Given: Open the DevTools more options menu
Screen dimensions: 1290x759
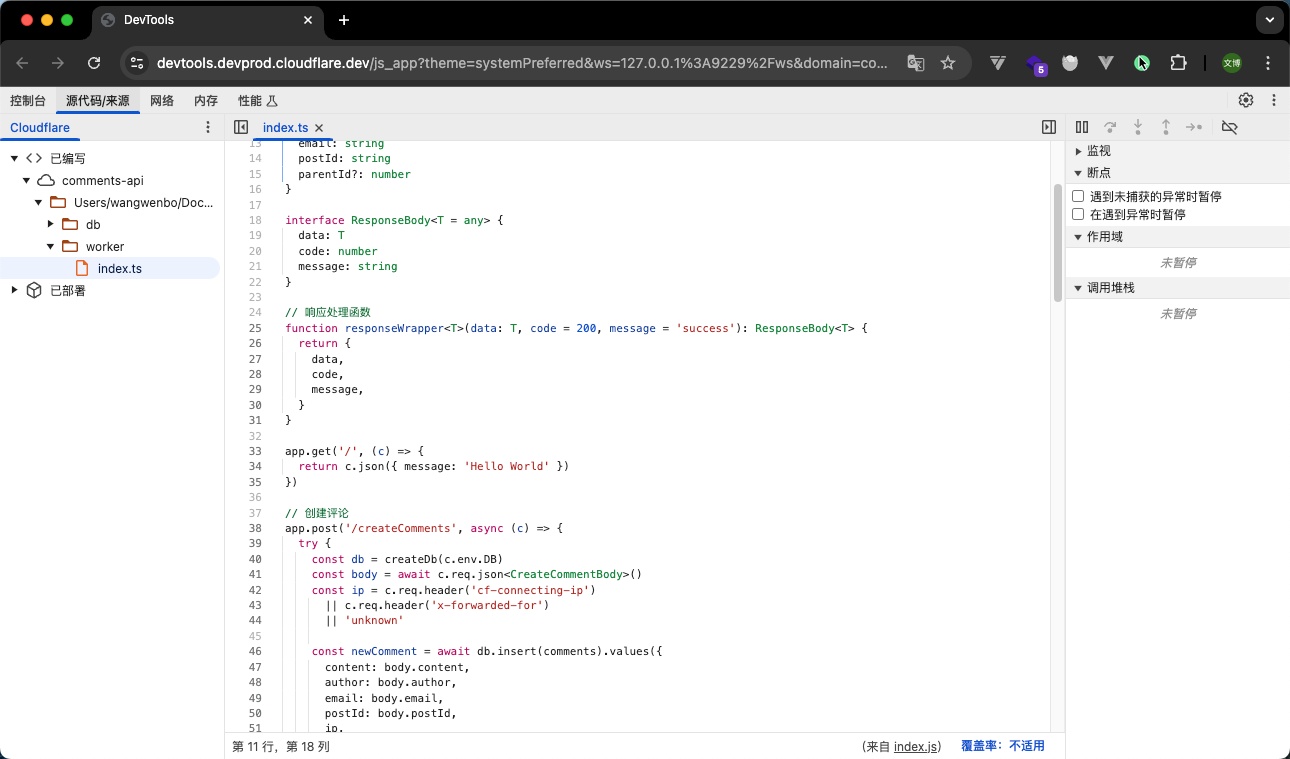Looking at the screenshot, I should [1274, 99].
